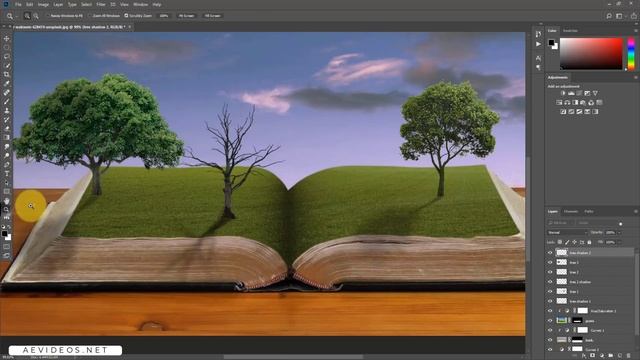Toggle Resize Windows to Fit checkbox
The width and height of the screenshot is (640, 360).
pyautogui.click(x=48, y=16)
